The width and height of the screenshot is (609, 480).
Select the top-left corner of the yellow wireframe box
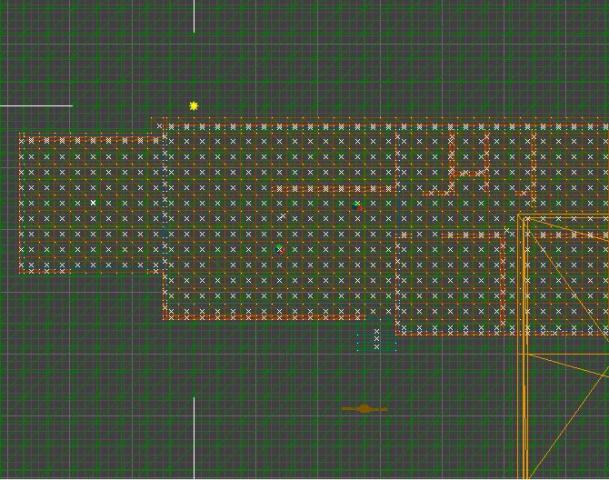pos(520,216)
